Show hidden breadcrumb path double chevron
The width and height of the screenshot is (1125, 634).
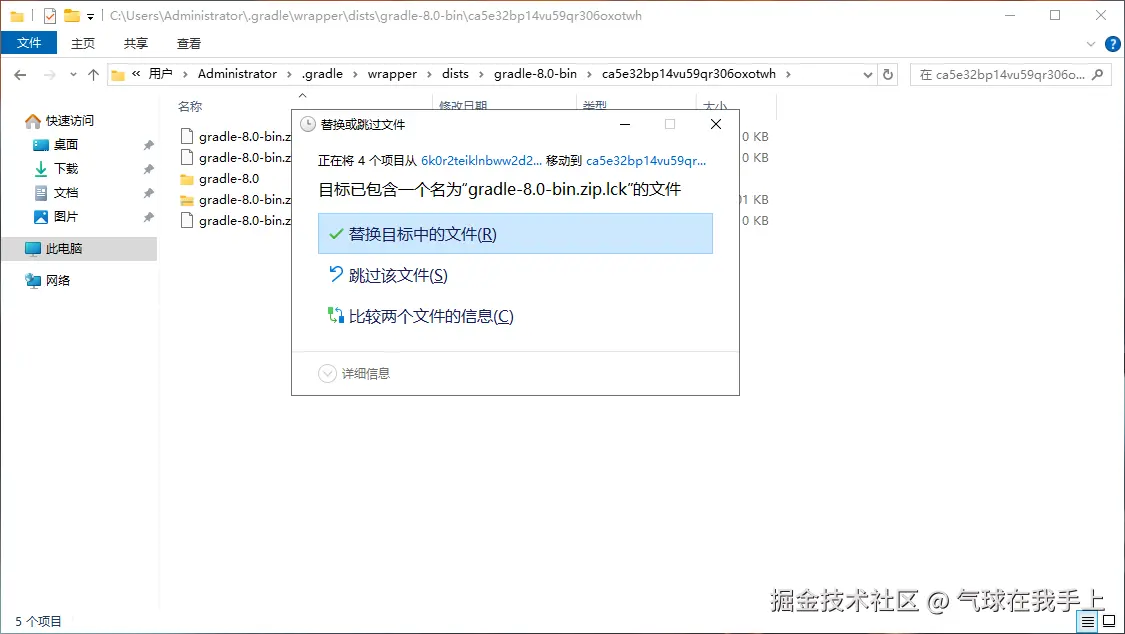click(136, 74)
